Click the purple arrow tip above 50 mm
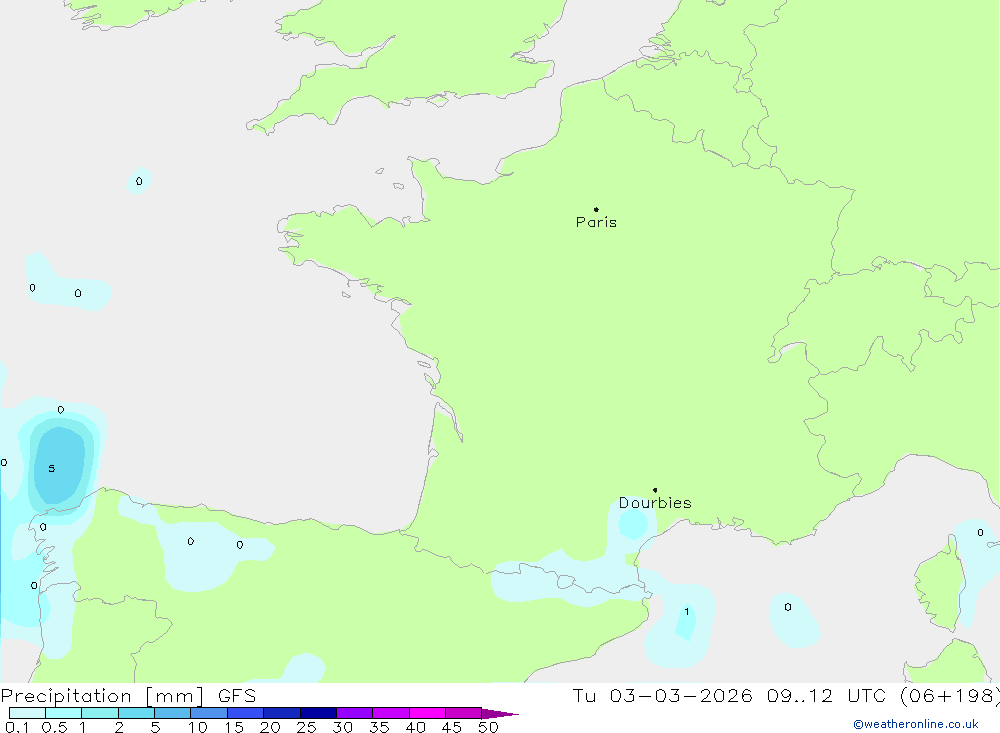 point(500,713)
